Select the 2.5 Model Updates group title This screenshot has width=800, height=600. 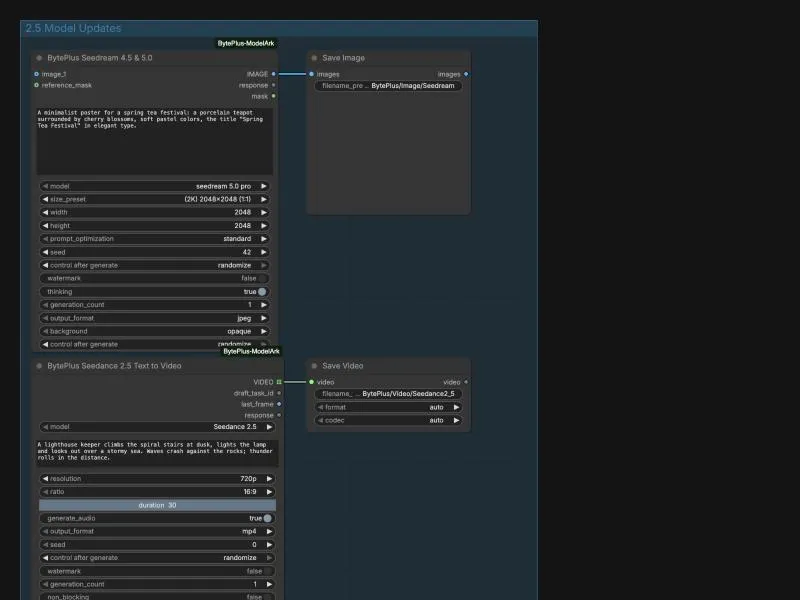pos(73,28)
